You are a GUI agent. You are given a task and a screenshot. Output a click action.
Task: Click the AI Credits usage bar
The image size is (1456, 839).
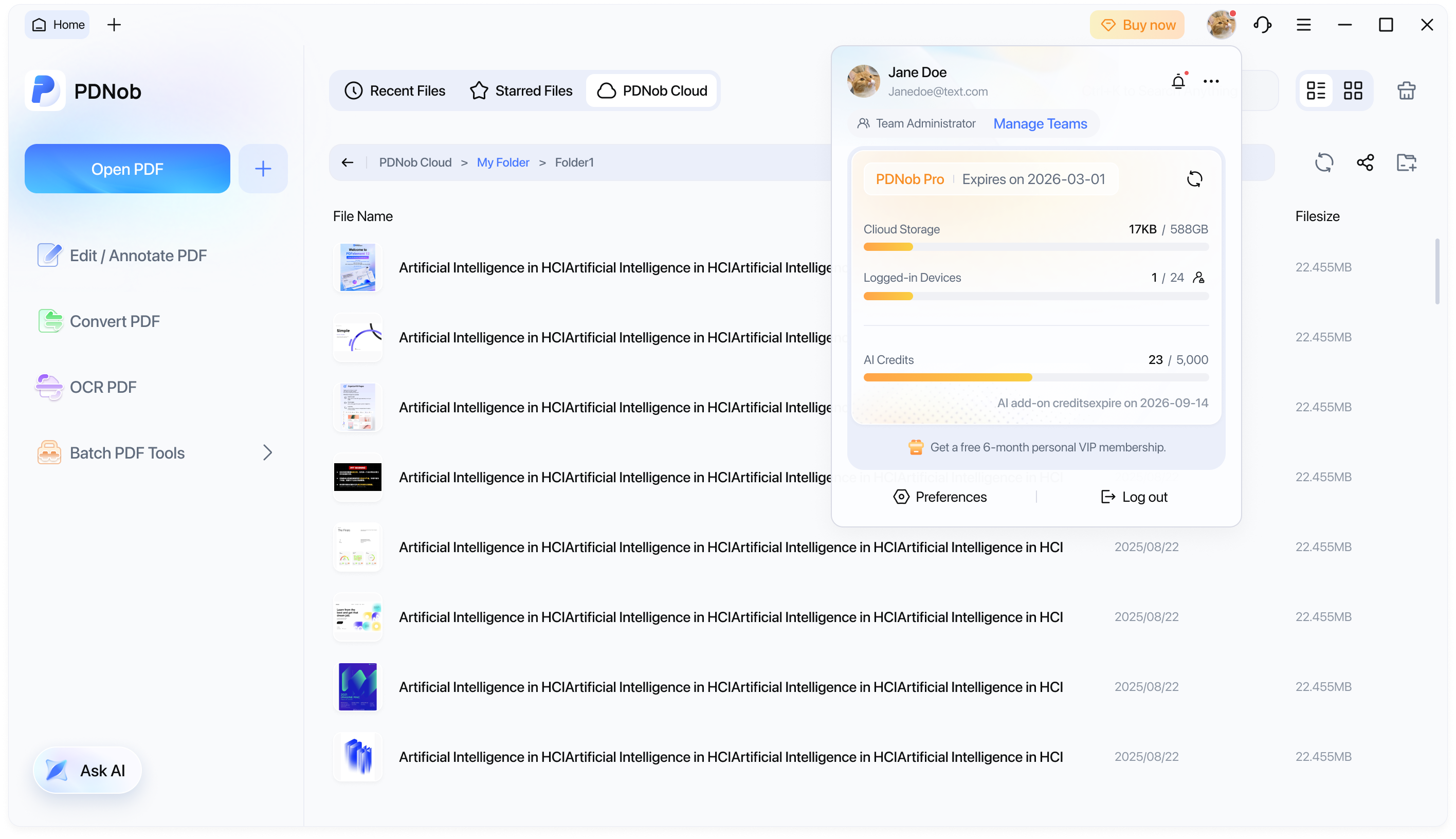[1036, 377]
